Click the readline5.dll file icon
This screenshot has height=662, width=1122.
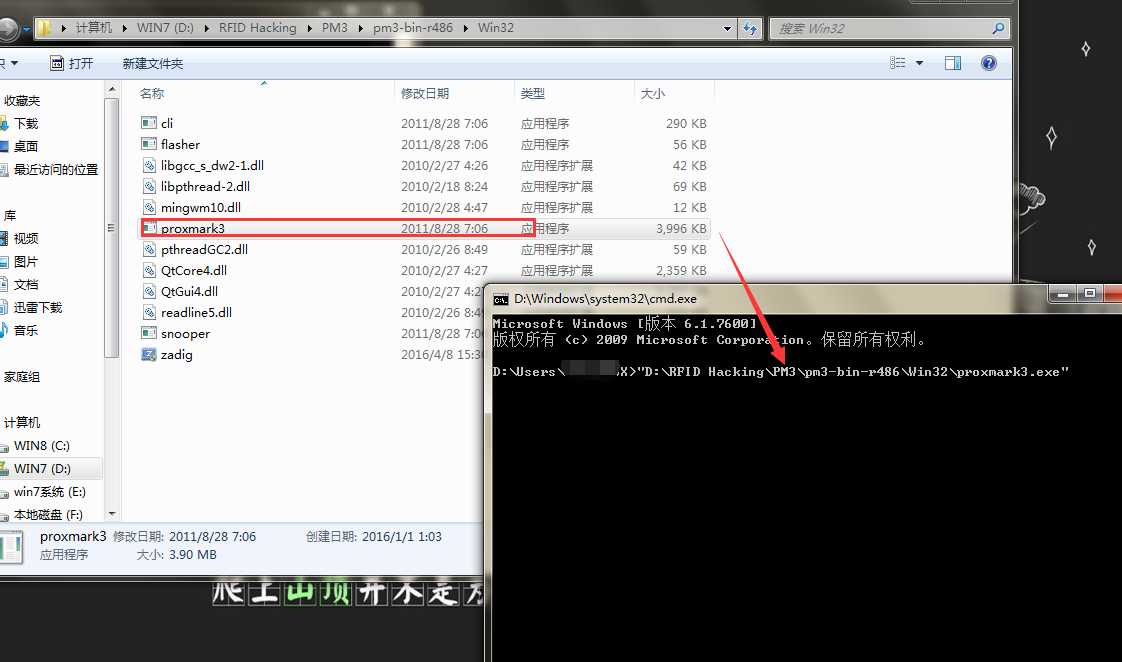tap(149, 312)
